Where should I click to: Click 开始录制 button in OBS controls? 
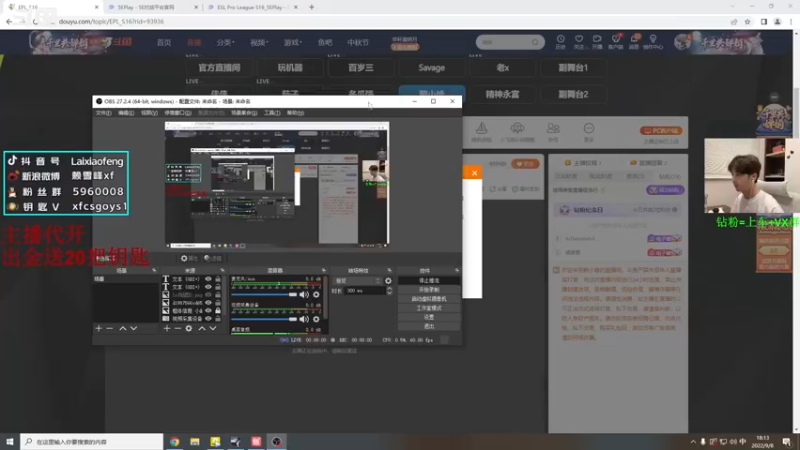(x=429, y=290)
